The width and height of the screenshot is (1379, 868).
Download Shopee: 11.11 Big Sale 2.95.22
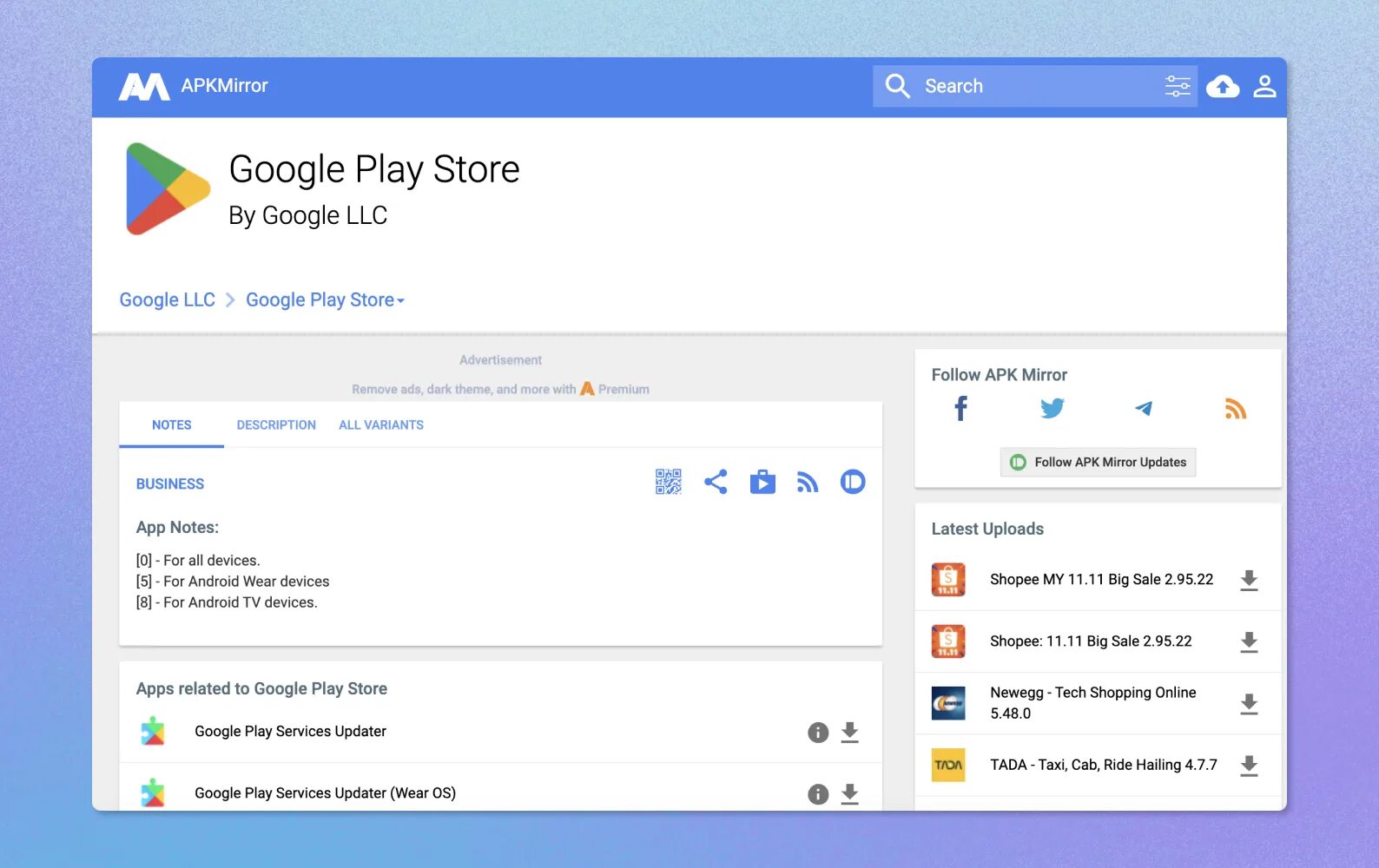pos(1249,641)
